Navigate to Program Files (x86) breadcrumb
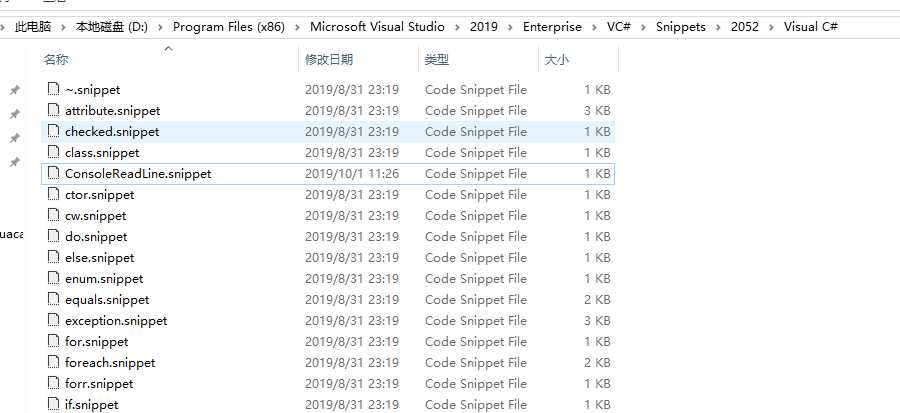This screenshot has height=413, width=900. pos(228,27)
